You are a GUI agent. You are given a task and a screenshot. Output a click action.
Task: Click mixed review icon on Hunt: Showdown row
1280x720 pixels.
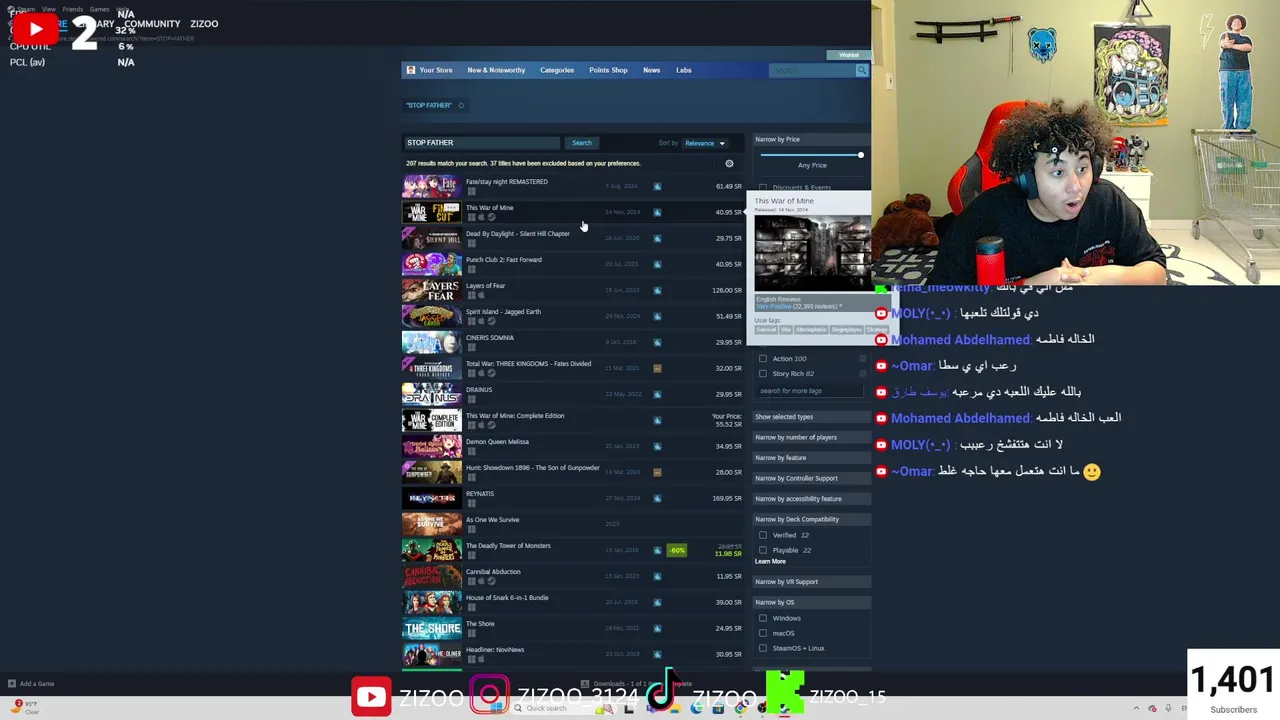(657, 472)
